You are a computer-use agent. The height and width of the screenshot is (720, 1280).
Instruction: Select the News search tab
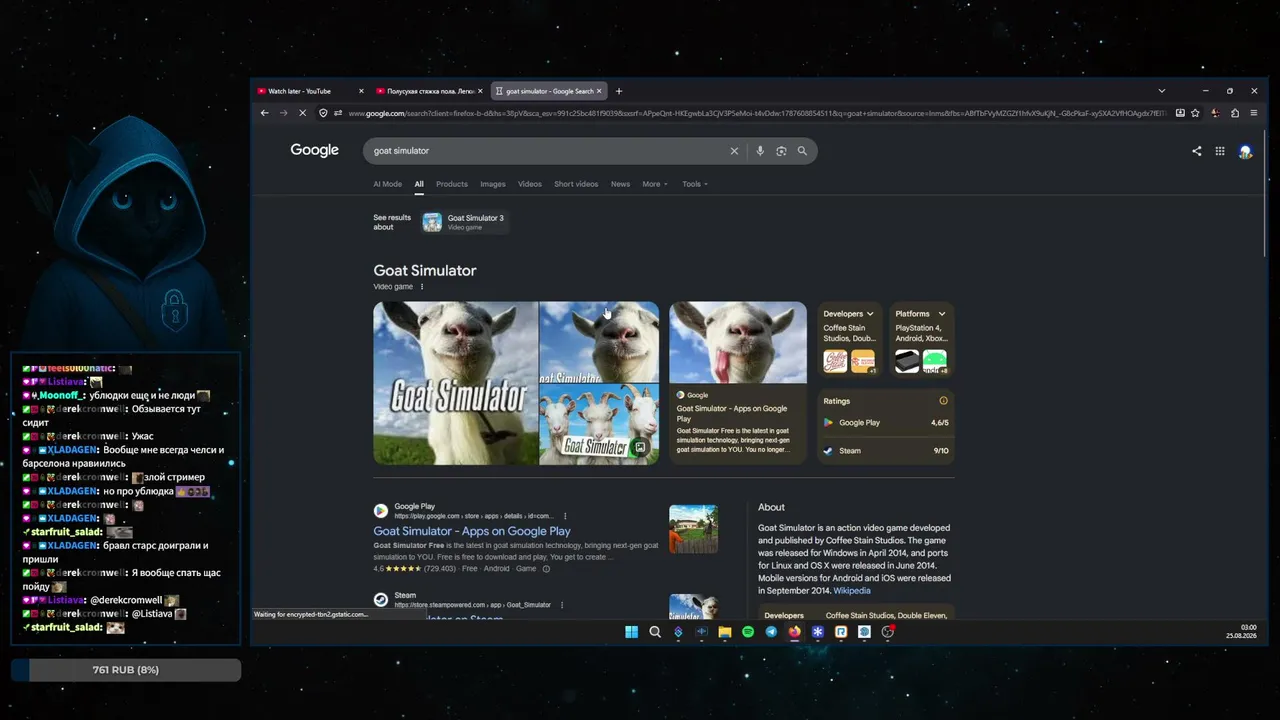coord(620,184)
